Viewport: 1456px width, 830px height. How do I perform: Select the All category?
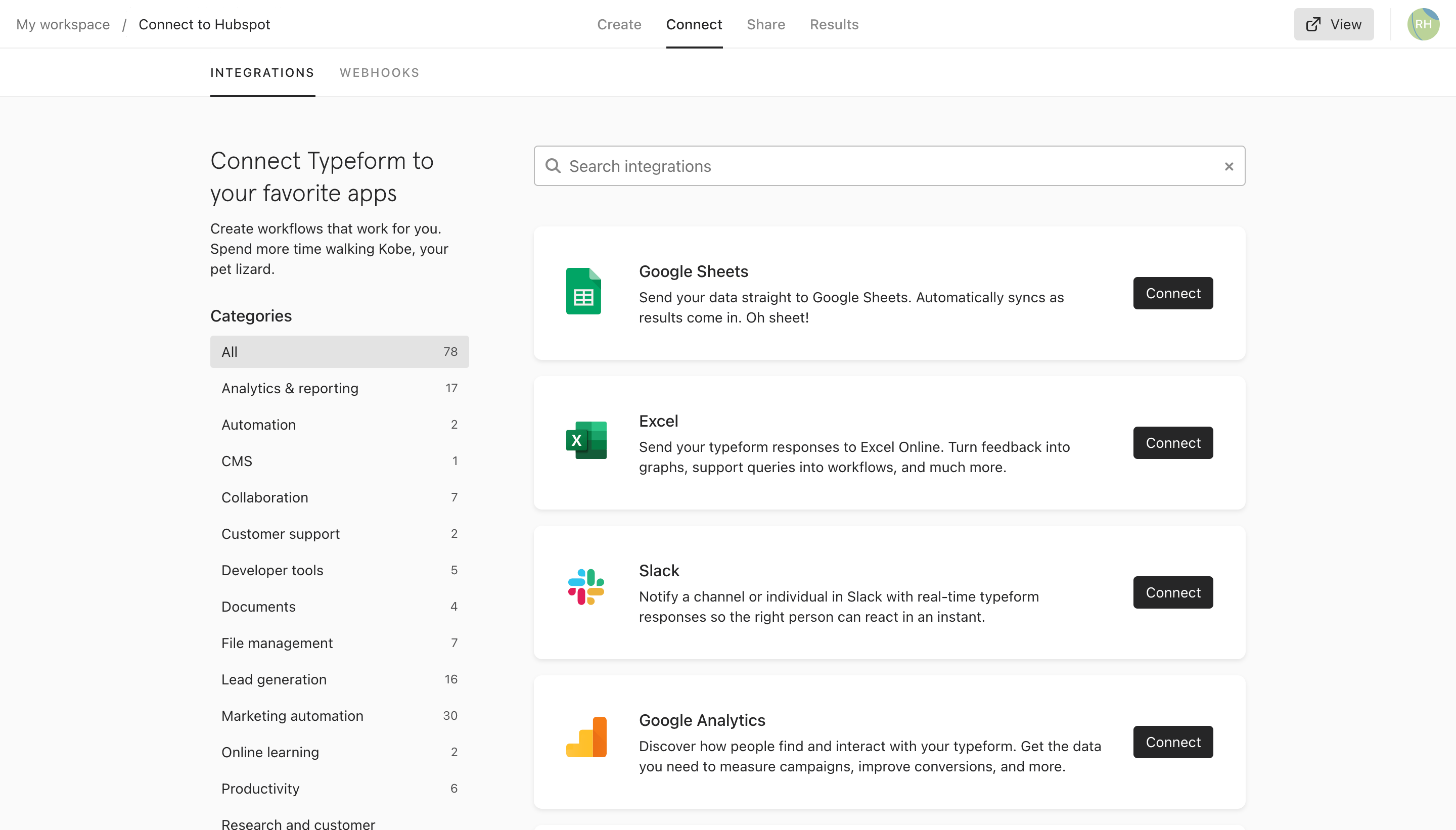pyautogui.click(x=339, y=352)
